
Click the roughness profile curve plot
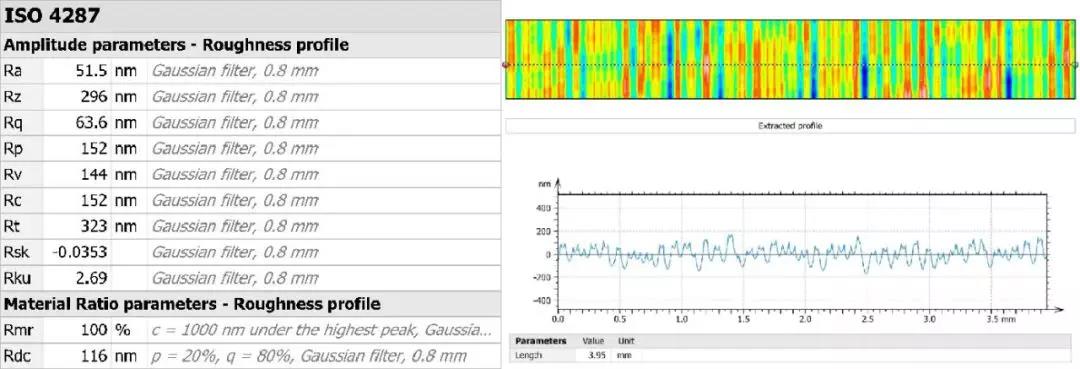(x=802, y=253)
